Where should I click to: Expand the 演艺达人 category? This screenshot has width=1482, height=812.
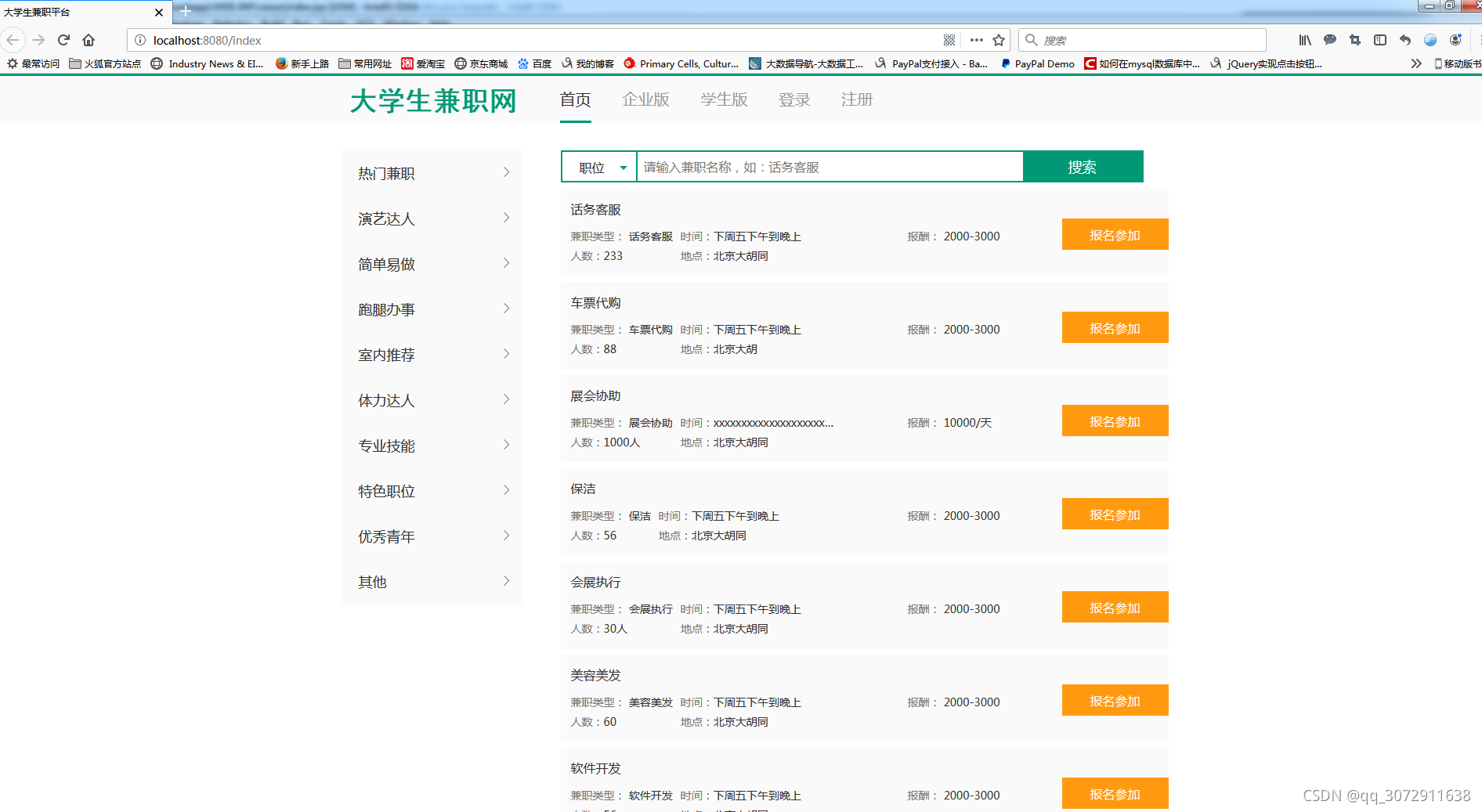pyautogui.click(x=432, y=218)
